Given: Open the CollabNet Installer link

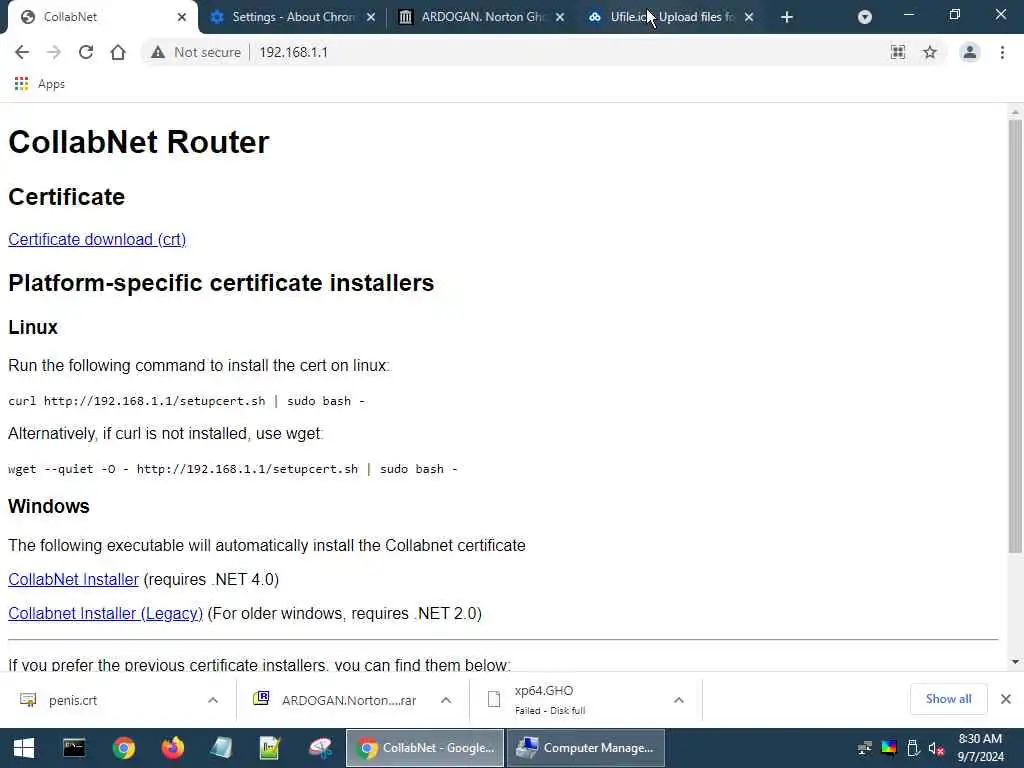Looking at the screenshot, I should [74, 579].
